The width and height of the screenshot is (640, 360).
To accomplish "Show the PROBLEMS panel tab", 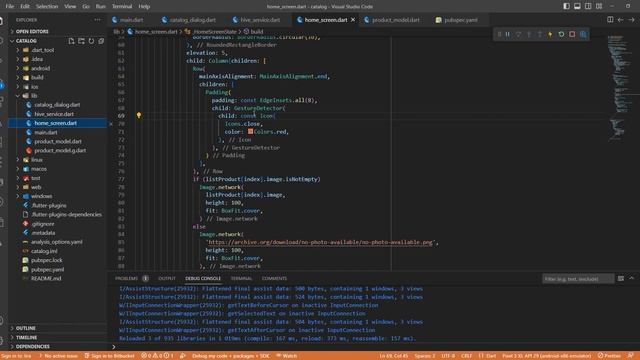I will (126, 278).
